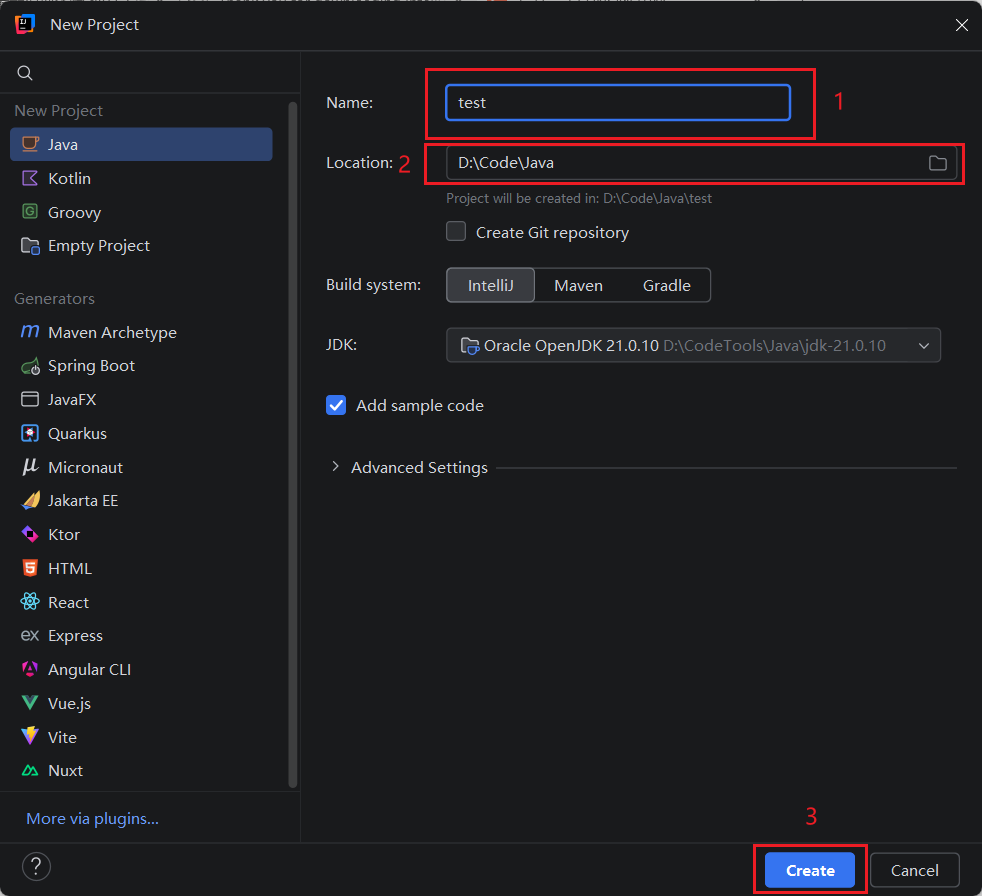Choose the Vue.js generator icon

click(x=30, y=703)
